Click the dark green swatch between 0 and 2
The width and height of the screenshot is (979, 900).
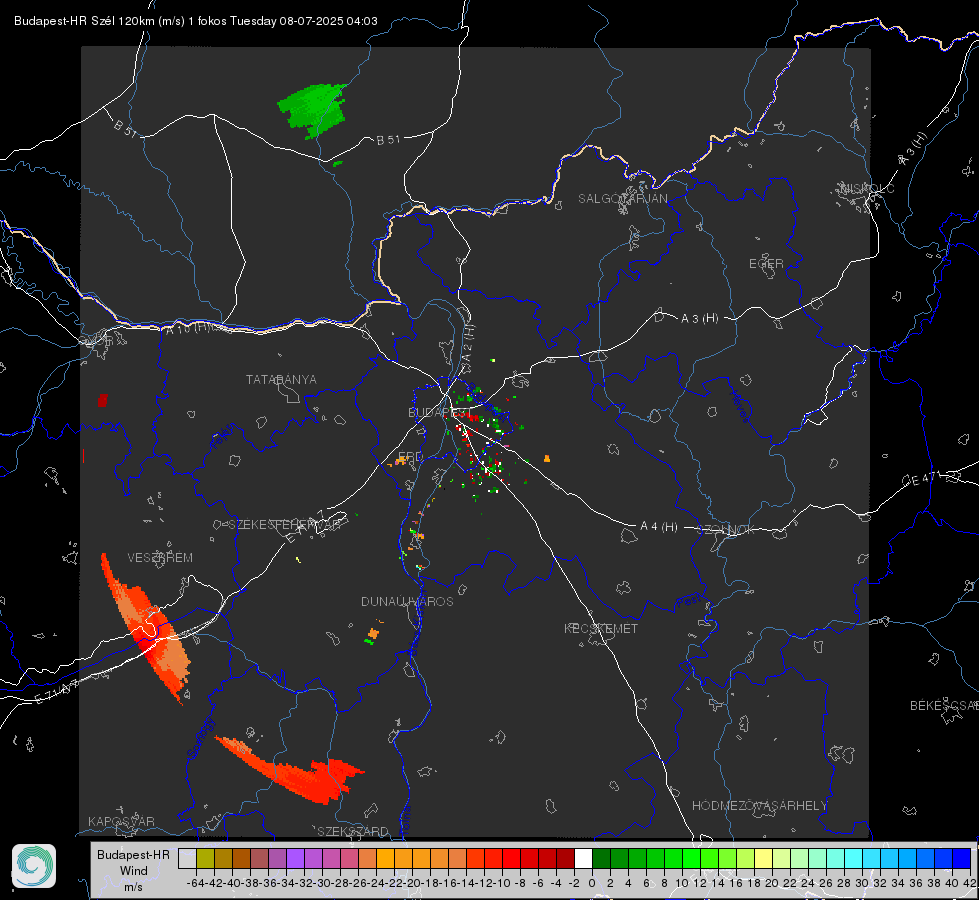pyautogui.click(x=601, y=858)
